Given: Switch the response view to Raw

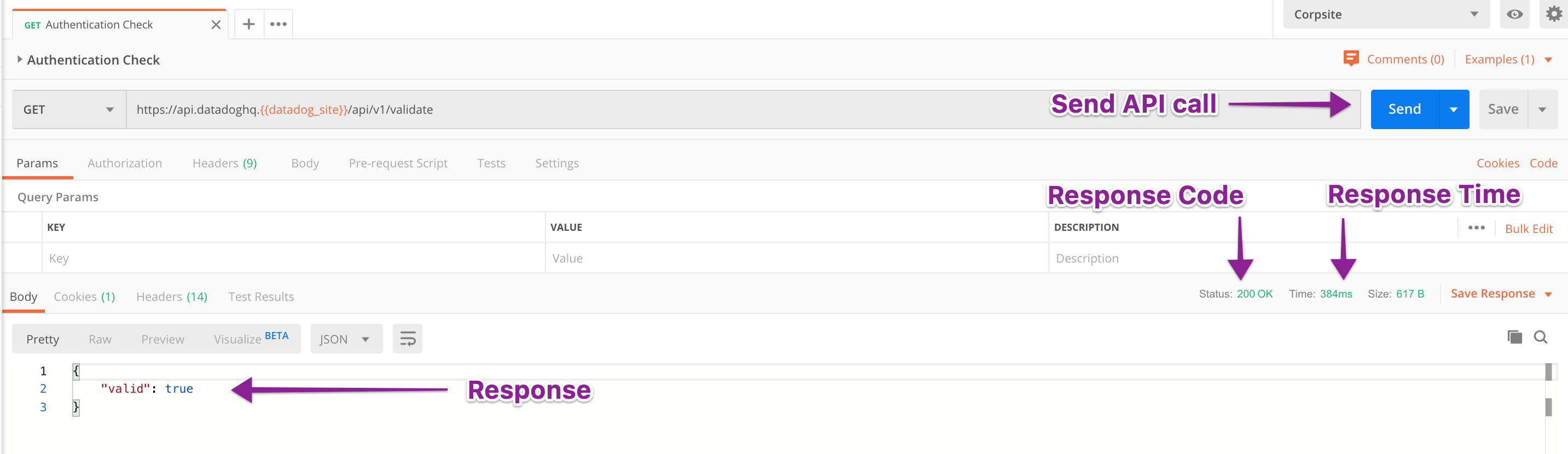Looking at the screenshot, I should 99,339.
